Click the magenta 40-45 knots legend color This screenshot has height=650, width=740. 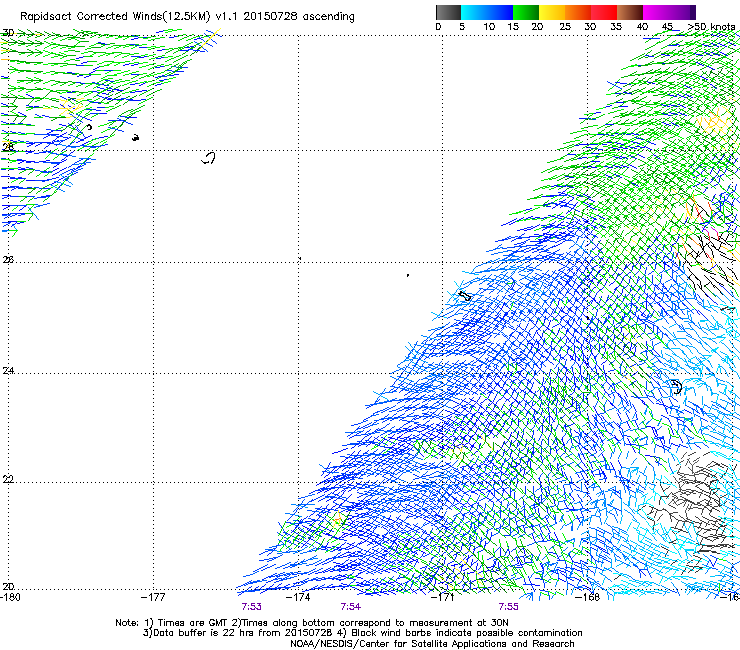[x=656, y=12]
